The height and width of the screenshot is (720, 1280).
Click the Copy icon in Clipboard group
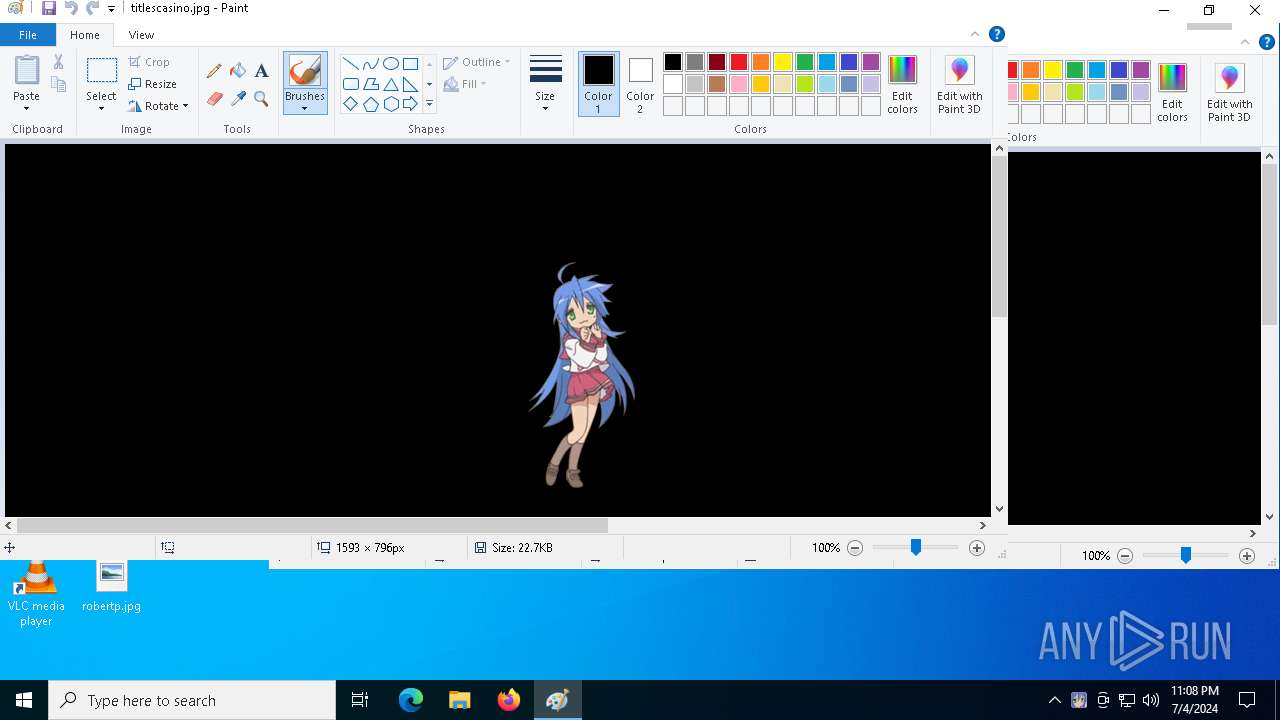pyautogui.click(x=58, y=85)
